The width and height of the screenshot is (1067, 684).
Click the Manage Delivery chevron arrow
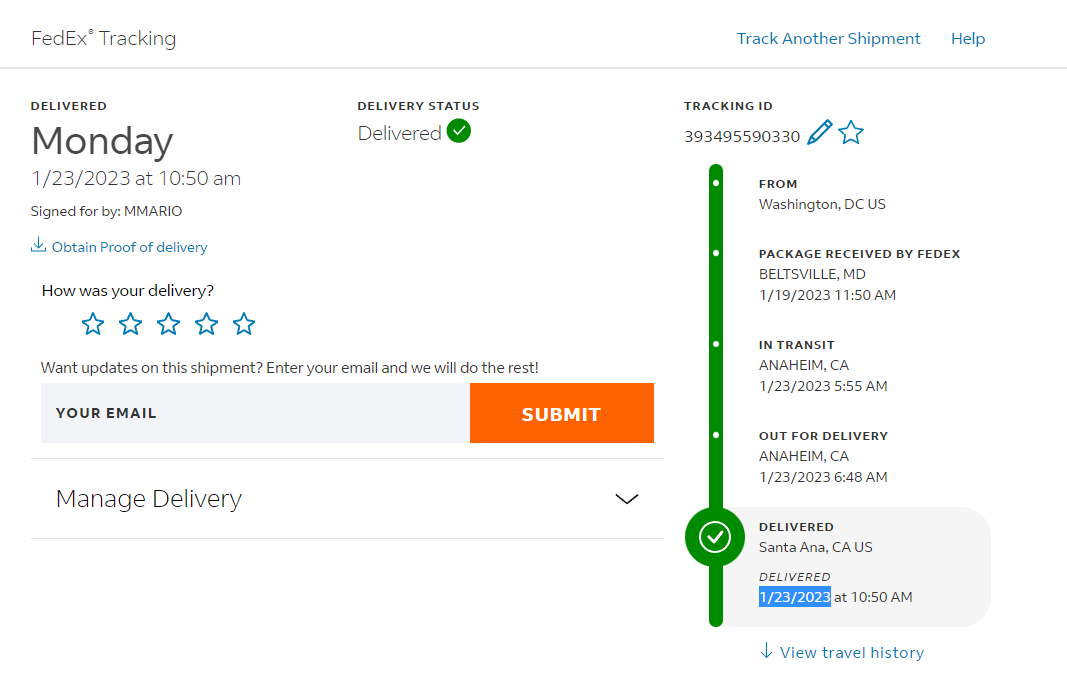tap(627, 499)
